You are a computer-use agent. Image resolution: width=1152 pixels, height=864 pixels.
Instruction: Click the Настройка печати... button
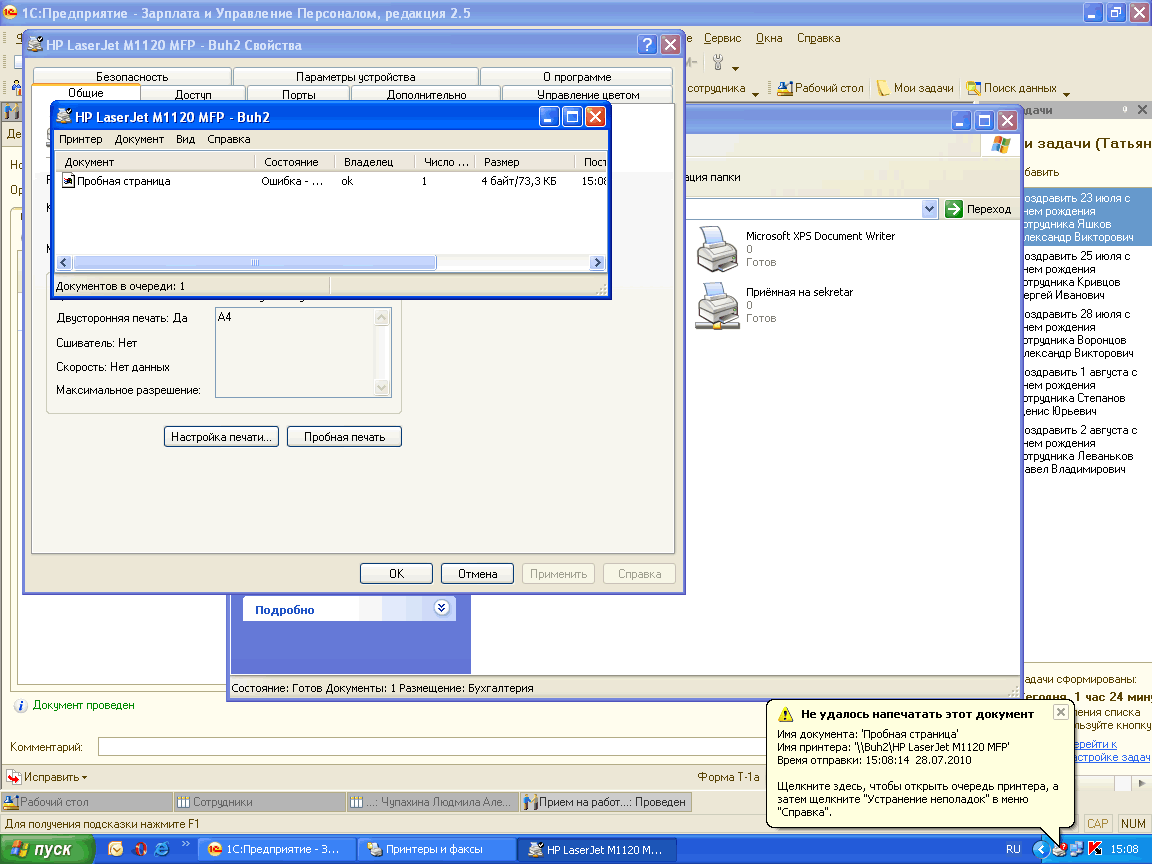[221, 436]
